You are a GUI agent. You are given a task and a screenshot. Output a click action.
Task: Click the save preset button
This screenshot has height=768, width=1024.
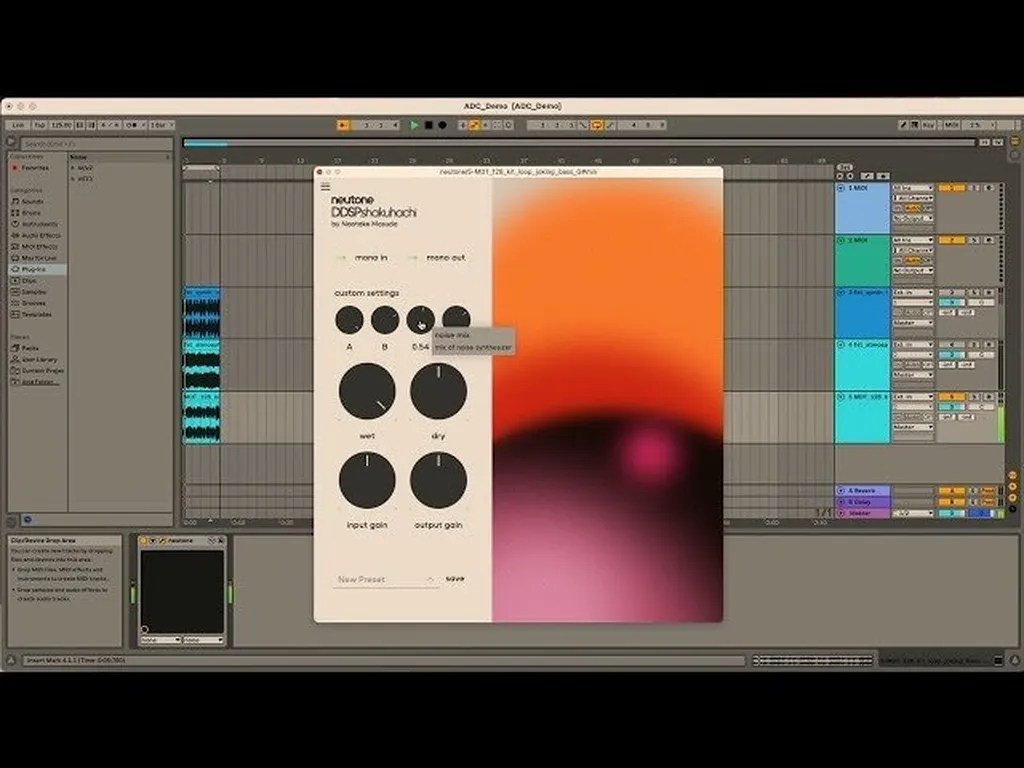[x=455, y=578]
